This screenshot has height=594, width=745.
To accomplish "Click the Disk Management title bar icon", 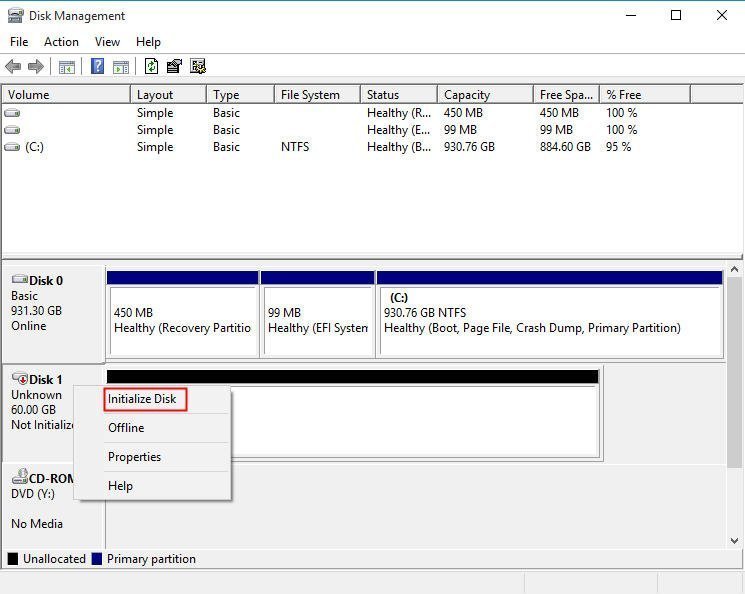I will click(16, 16).
